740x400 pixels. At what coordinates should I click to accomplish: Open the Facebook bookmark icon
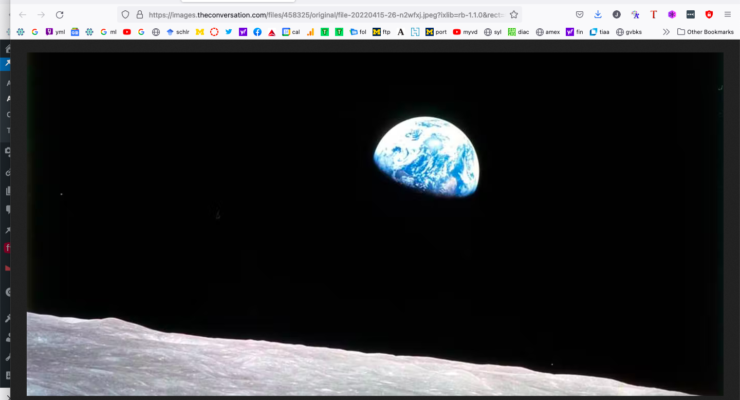(257, 32)
